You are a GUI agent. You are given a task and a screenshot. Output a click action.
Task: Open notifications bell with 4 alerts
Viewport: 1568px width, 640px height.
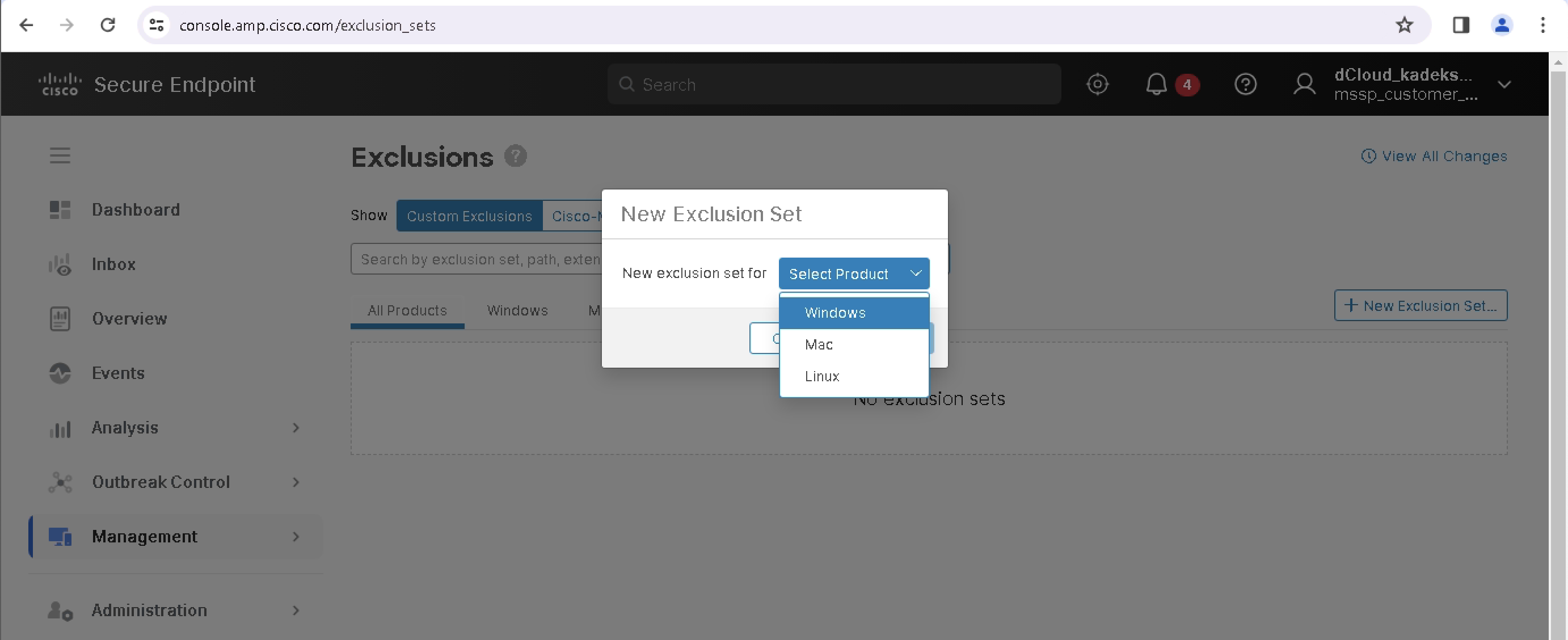(x=1157, y=84)
